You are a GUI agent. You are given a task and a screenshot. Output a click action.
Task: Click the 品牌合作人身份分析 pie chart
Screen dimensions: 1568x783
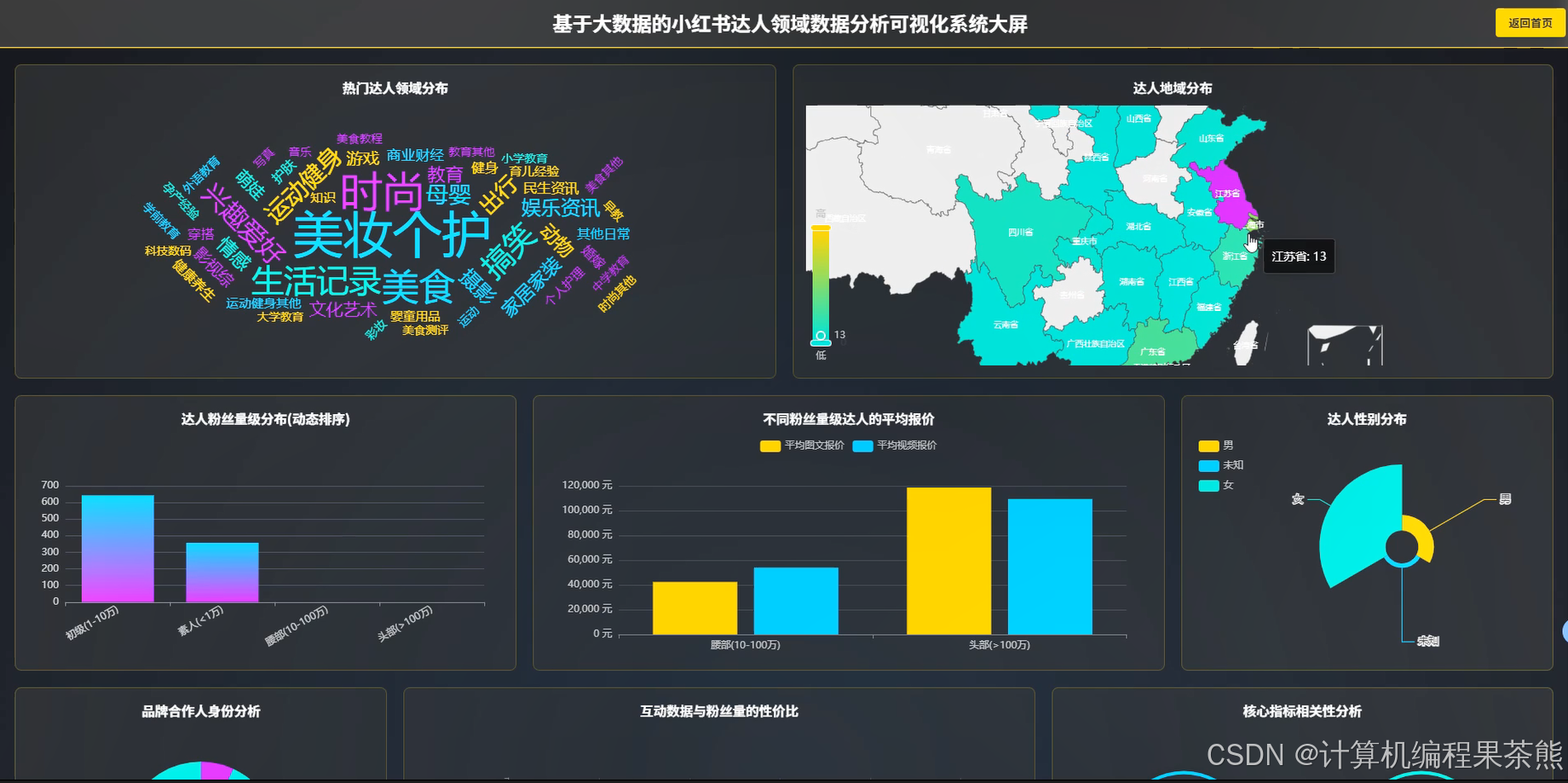pyautogui.click(x=199, y=771)
